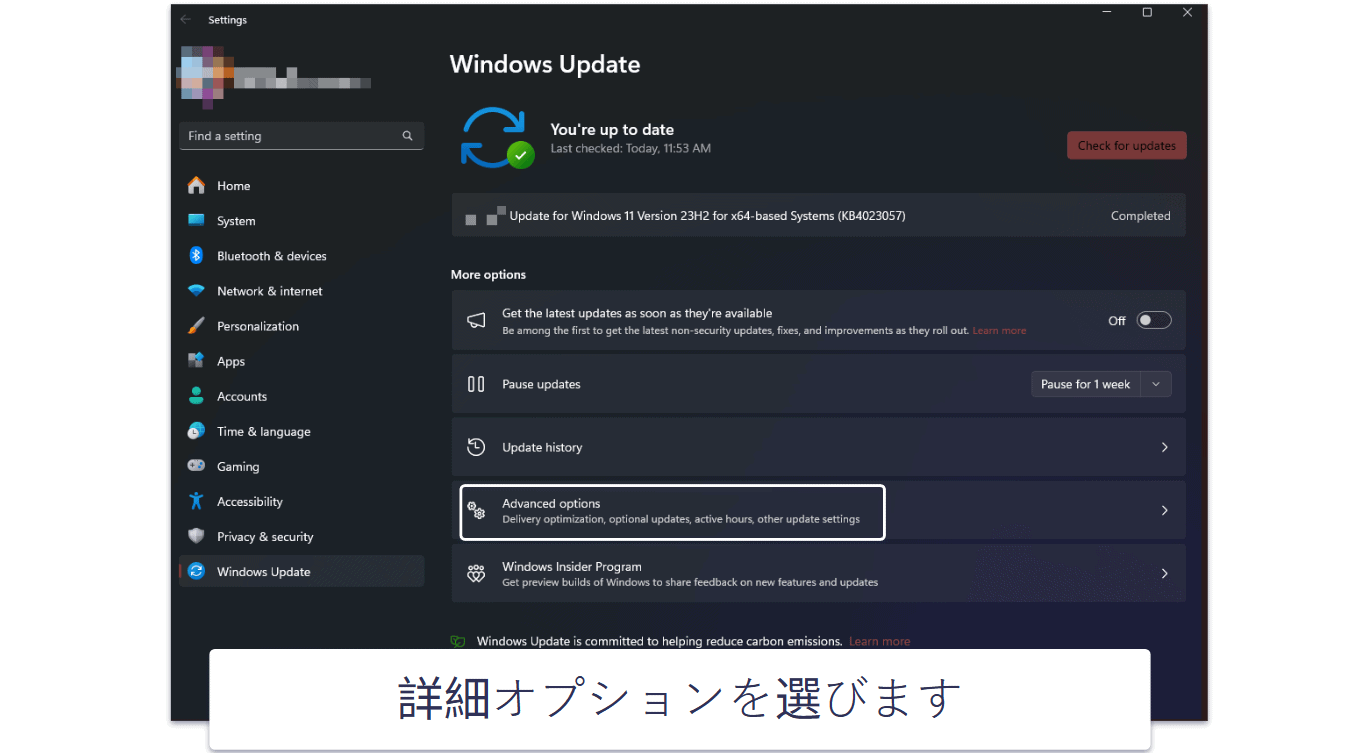Open Update history row
Screen dimensions: 1358x753
click(x=818, y=447)
